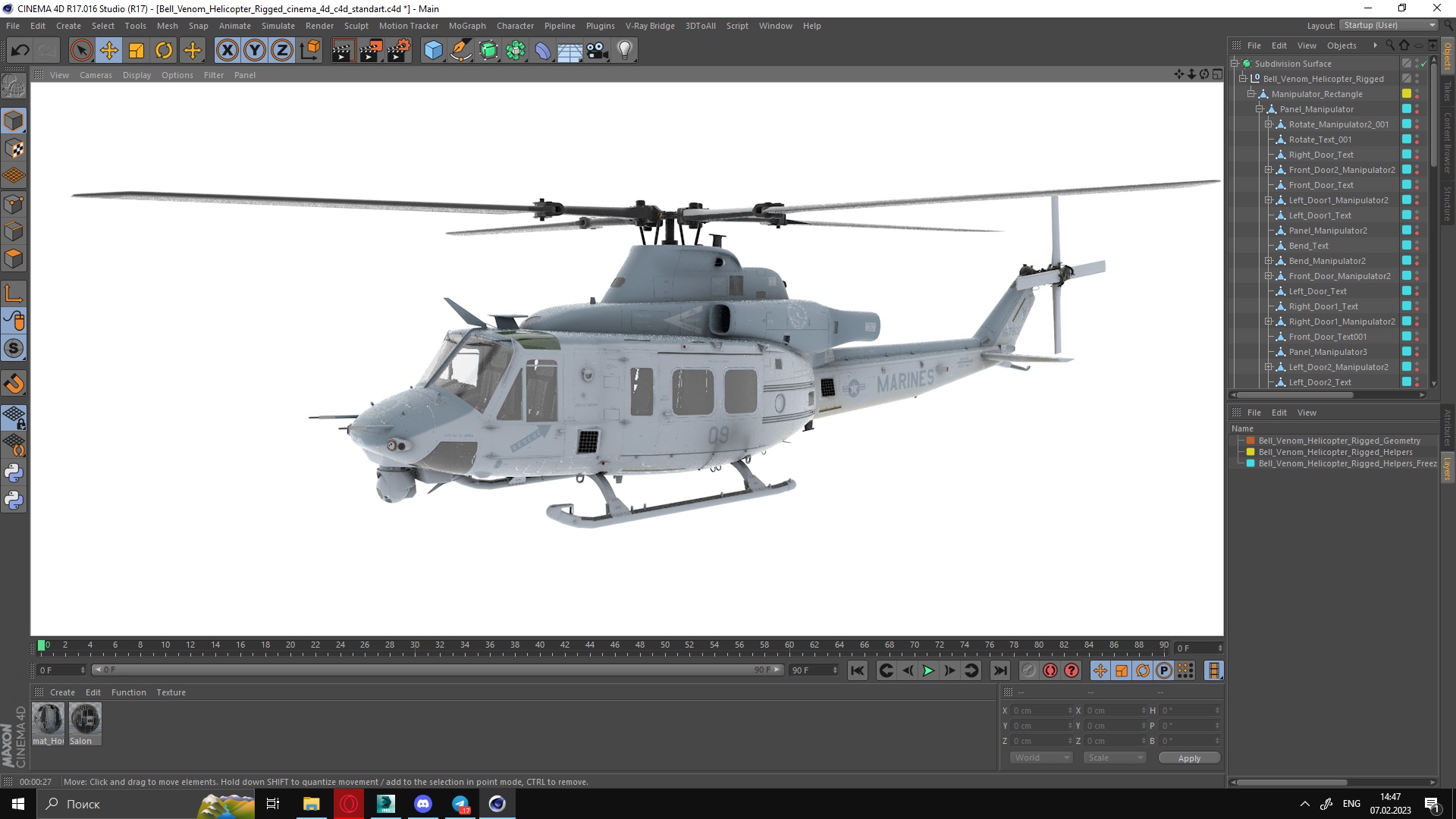Activate the Scale tool

pyautogui.click(x=136, y=51)
